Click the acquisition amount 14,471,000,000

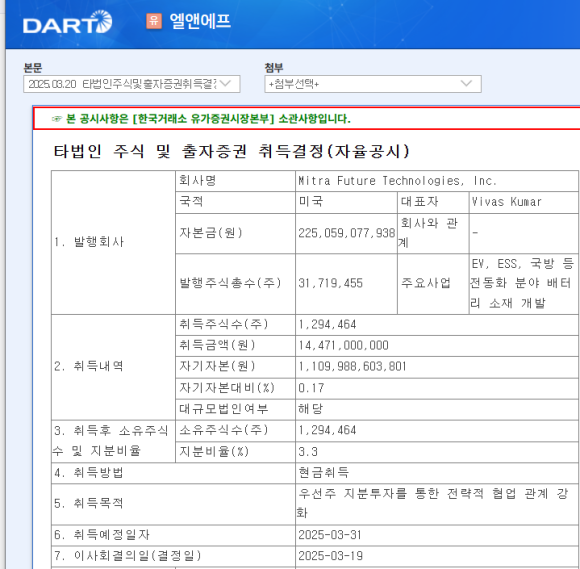(343, 346)
